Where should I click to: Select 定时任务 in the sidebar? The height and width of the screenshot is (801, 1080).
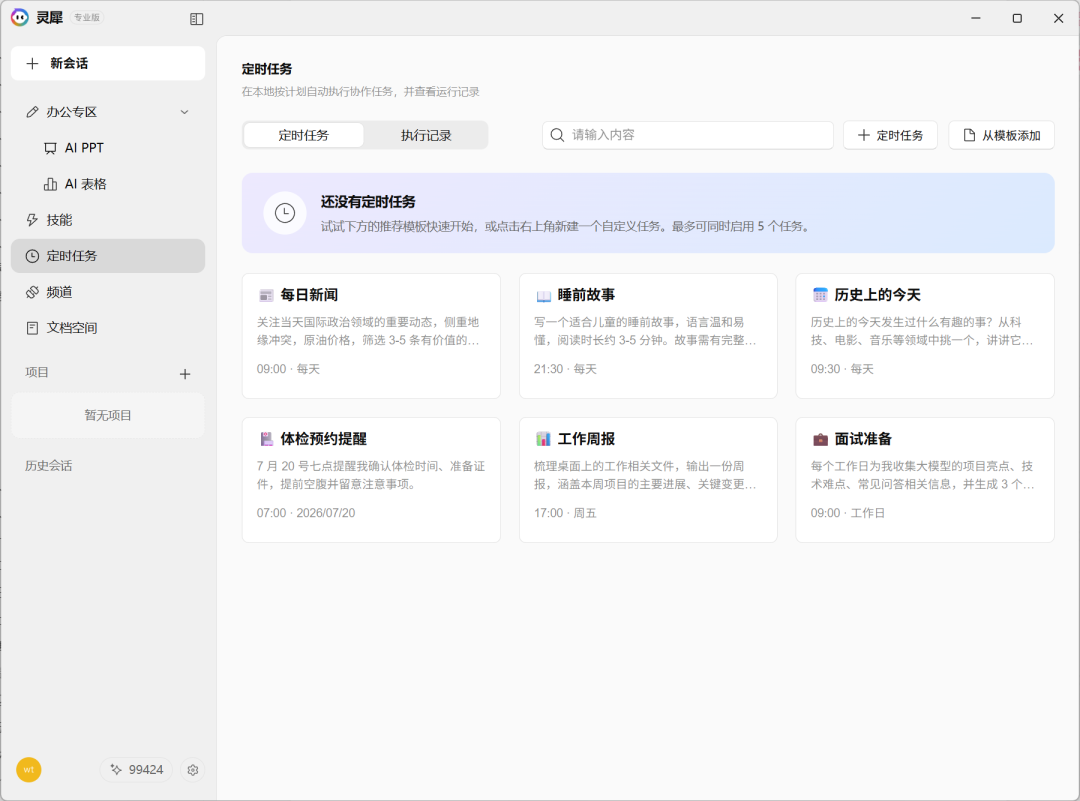[108, 256]
